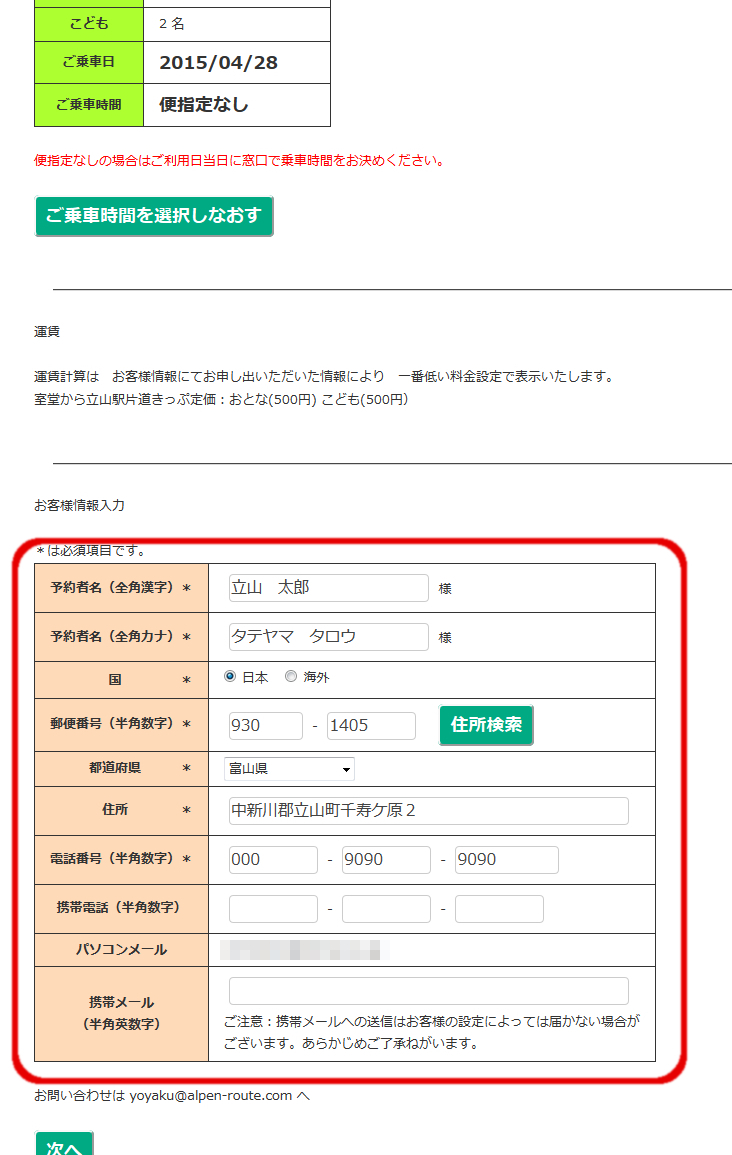Click the first 携帯電話 input field
Viewport: 732px width, 1155px height.
click(x=273, y=909)
